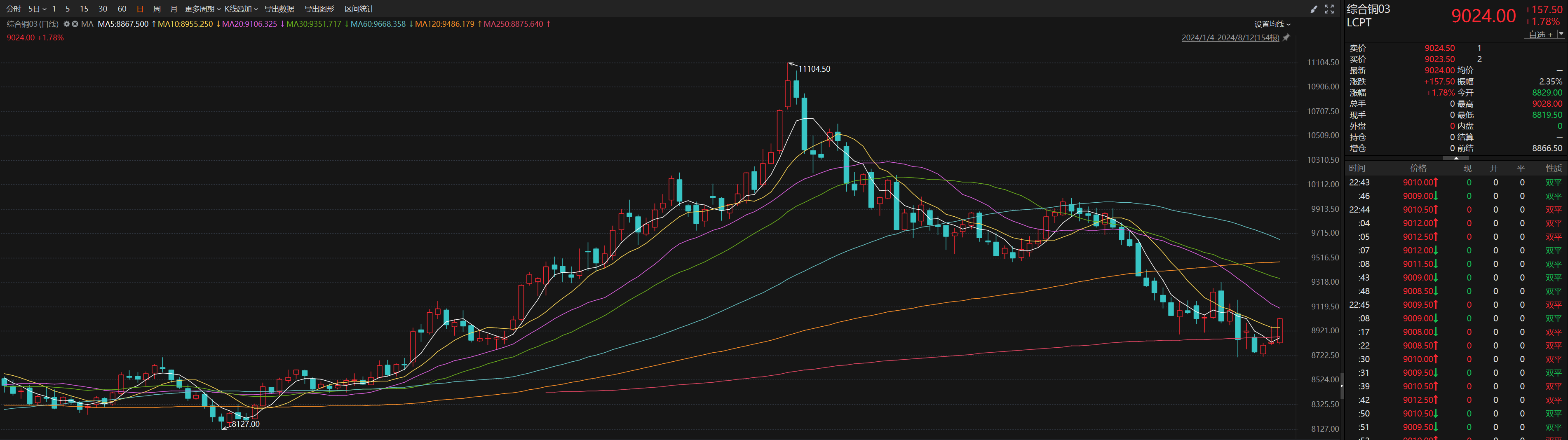Click the 9119.50 price axis label
The width and height of the screenshot is (1568, 440).
tap(1325, 307)
